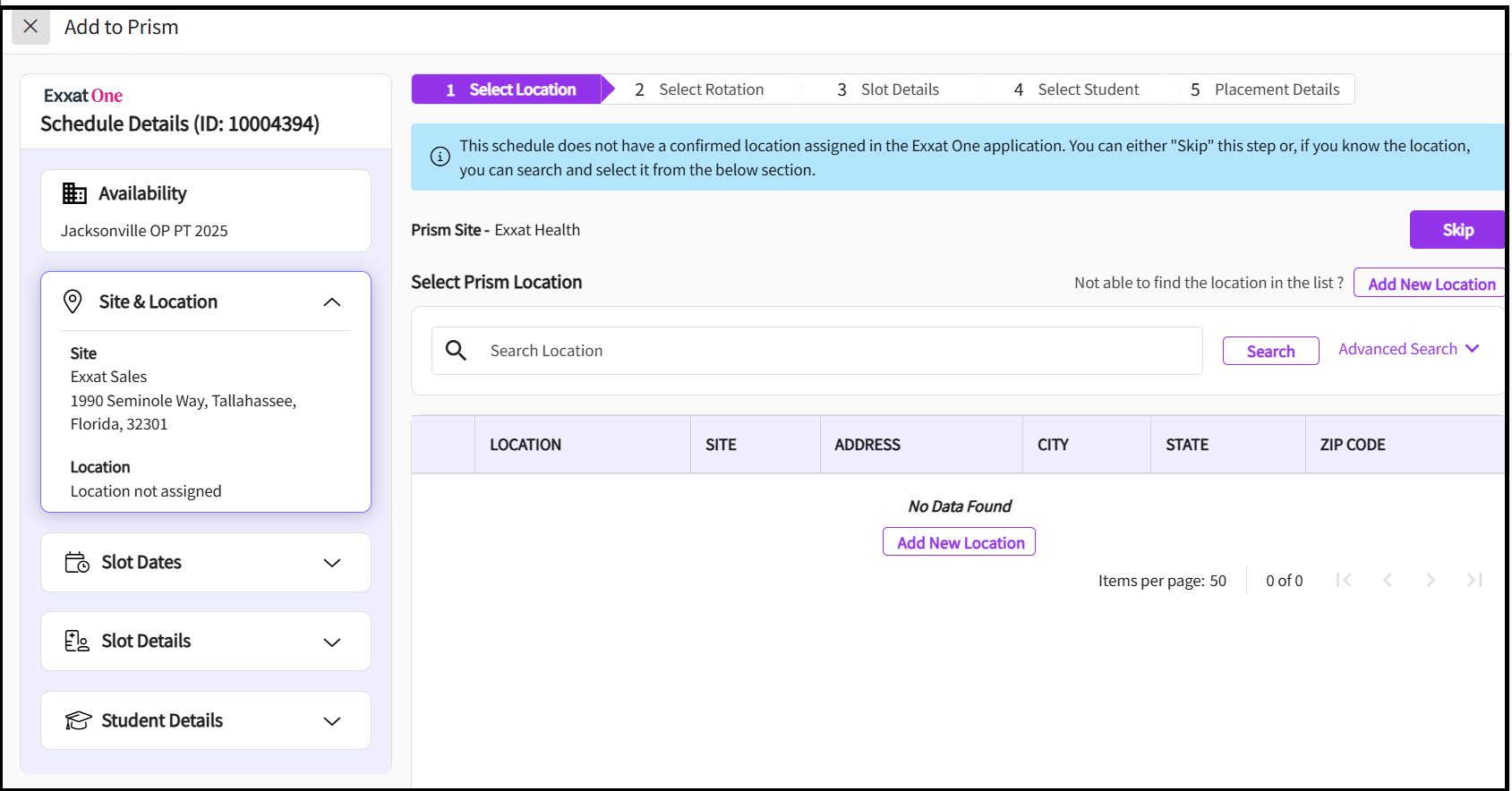Screen dimensions: 1512x791
Task: Click the Student Details graduation cap icon
Action: coord(78,720)
